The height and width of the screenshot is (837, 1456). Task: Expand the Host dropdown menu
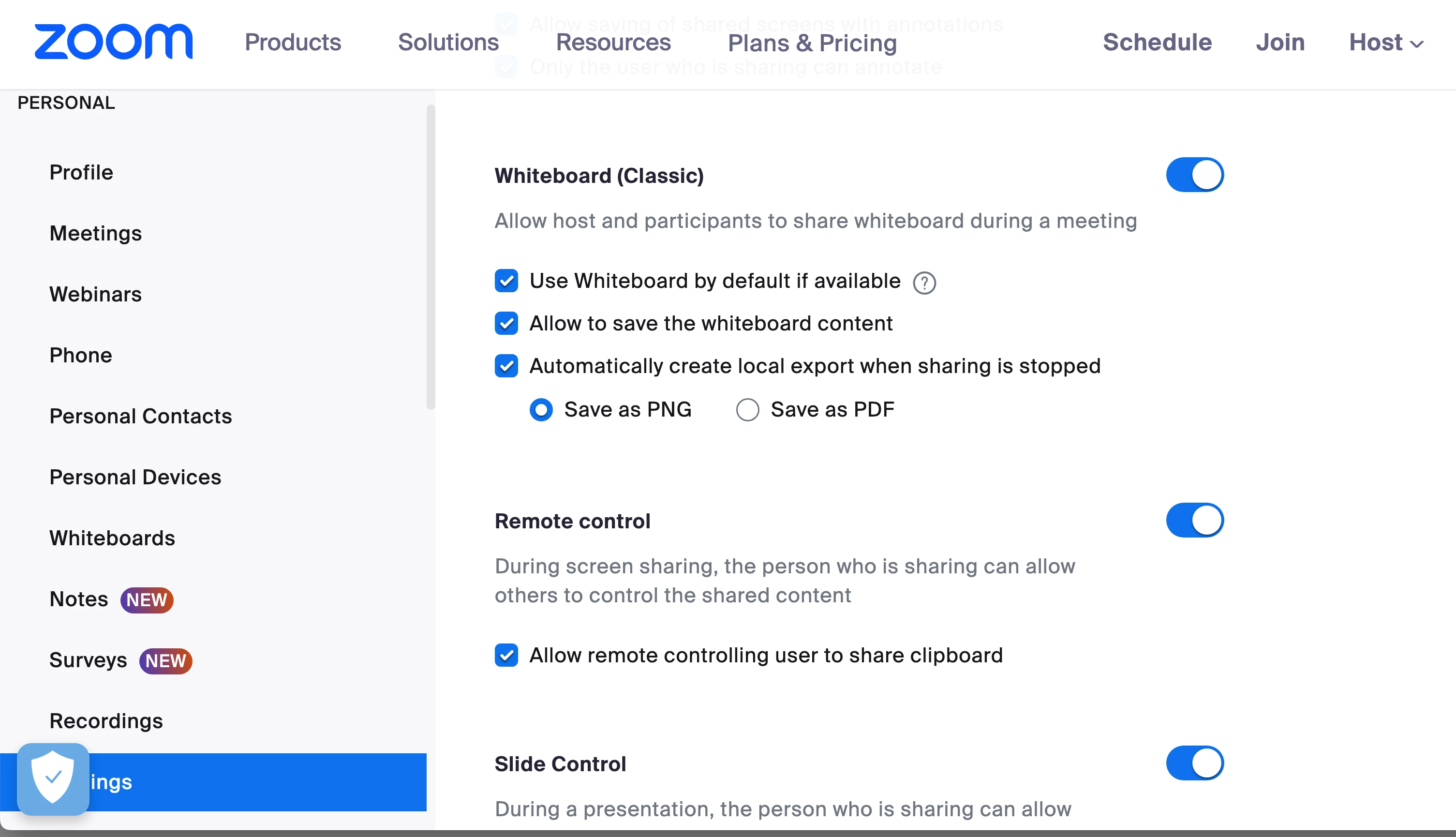tap(1385, 43)
